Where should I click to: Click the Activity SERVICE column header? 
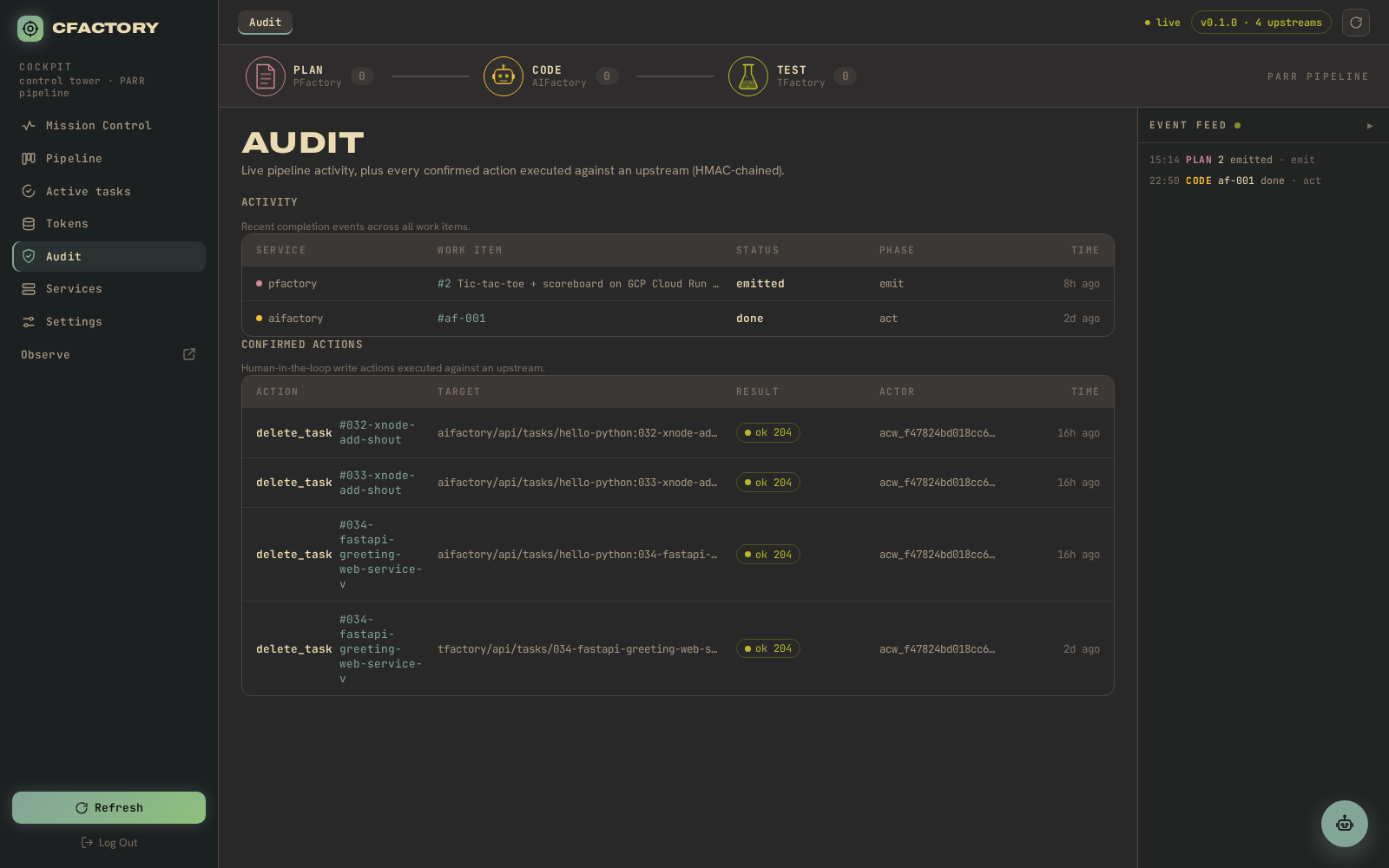[281, 251]
